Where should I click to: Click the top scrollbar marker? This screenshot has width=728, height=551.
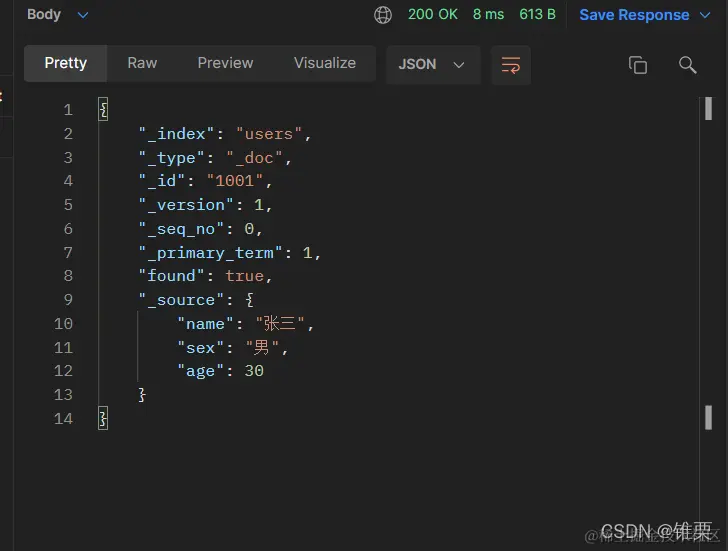[x=708, y=109]
